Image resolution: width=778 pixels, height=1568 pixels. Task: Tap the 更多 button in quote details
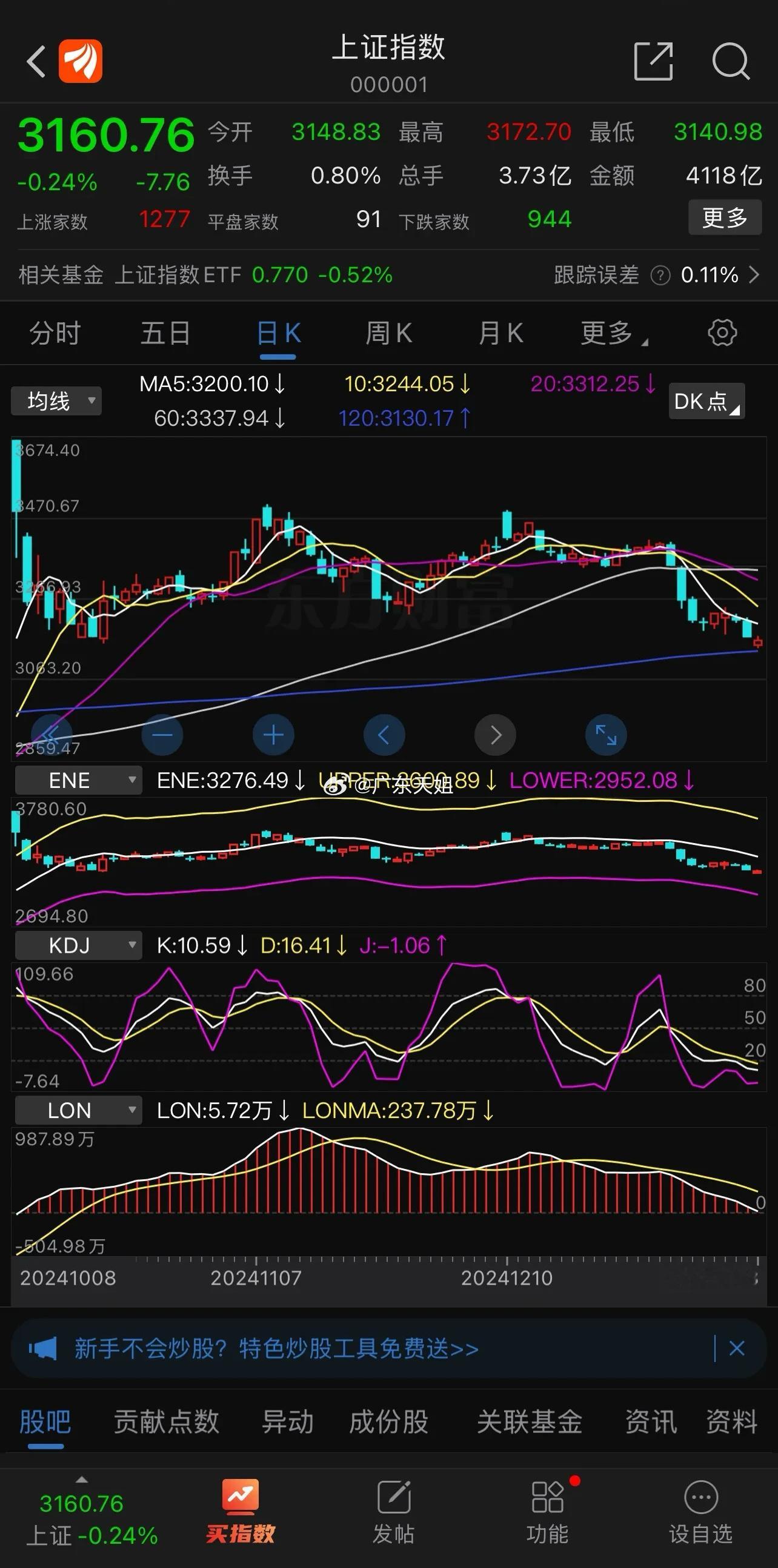coord(725,217)
